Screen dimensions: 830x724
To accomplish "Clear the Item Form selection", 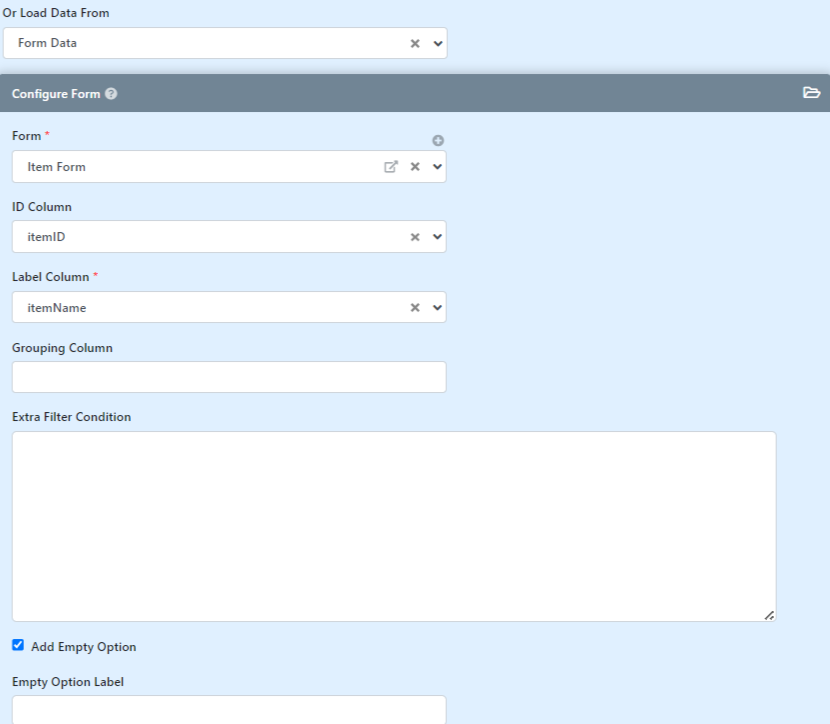I will [415, 167].
